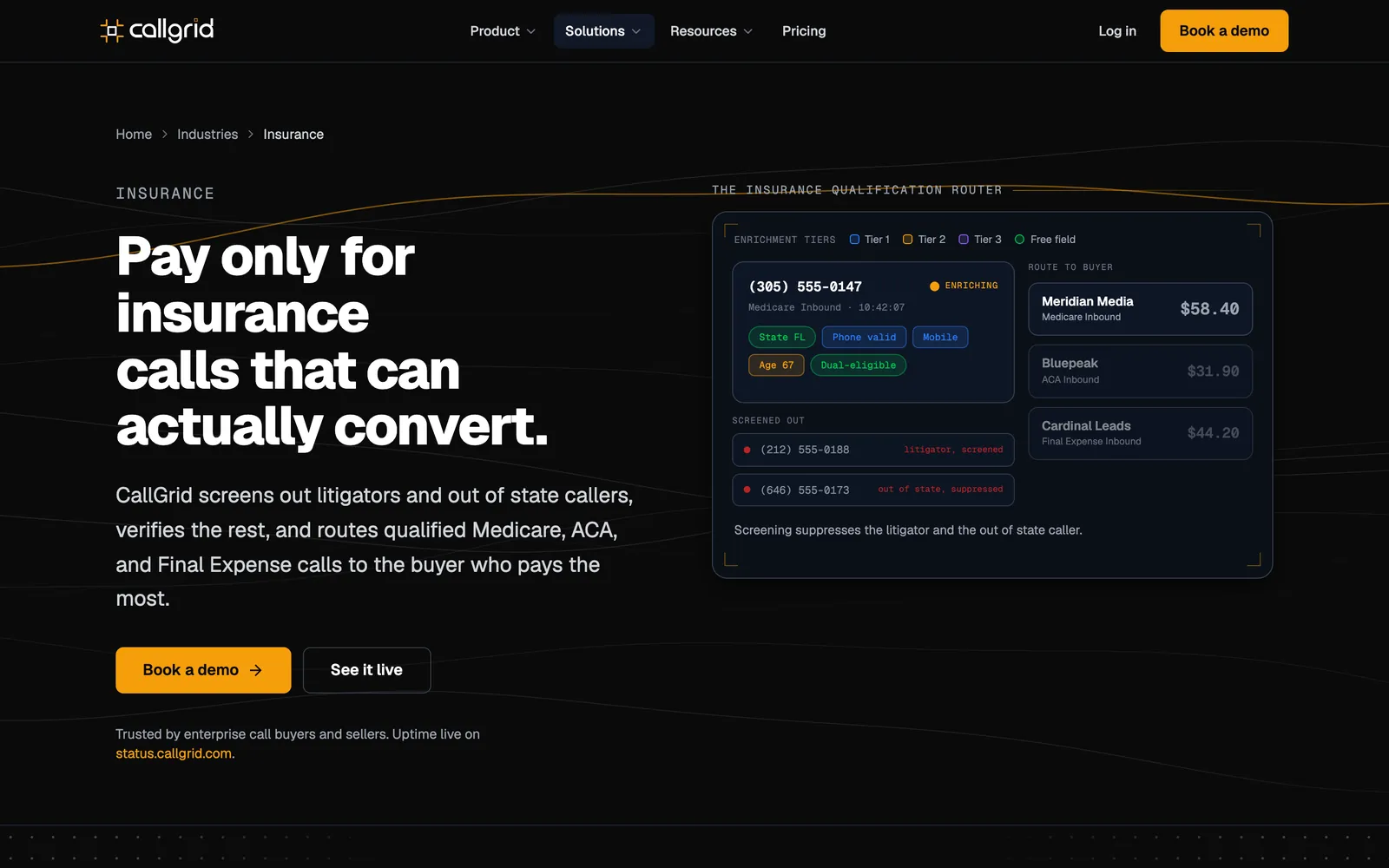Navigate to Home breadcrumb
The height and width of the screenshot is (868, 1389).
134,135
